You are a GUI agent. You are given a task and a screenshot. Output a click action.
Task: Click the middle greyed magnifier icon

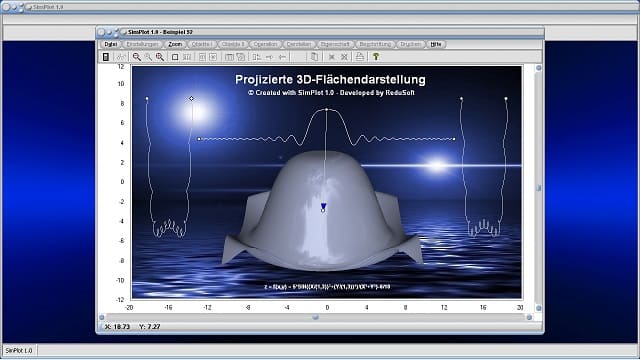(x=148, y=57)
